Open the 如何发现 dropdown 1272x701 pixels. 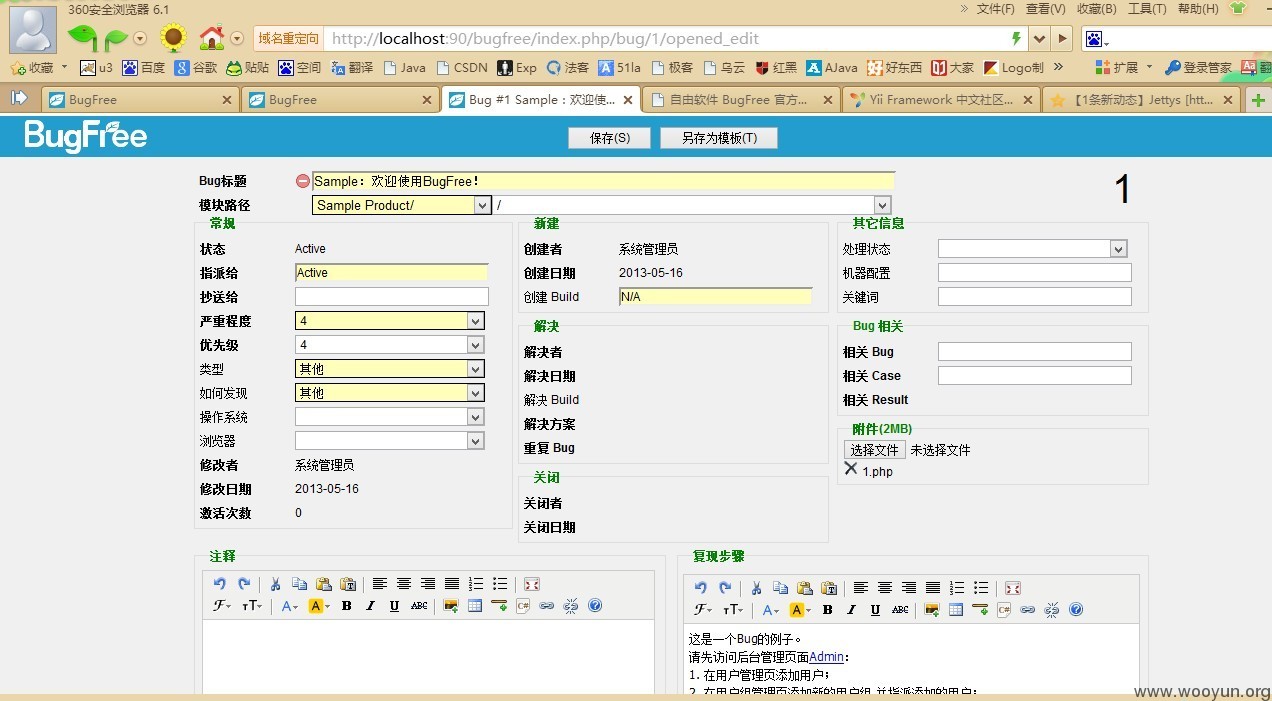(x=476, y=393)
